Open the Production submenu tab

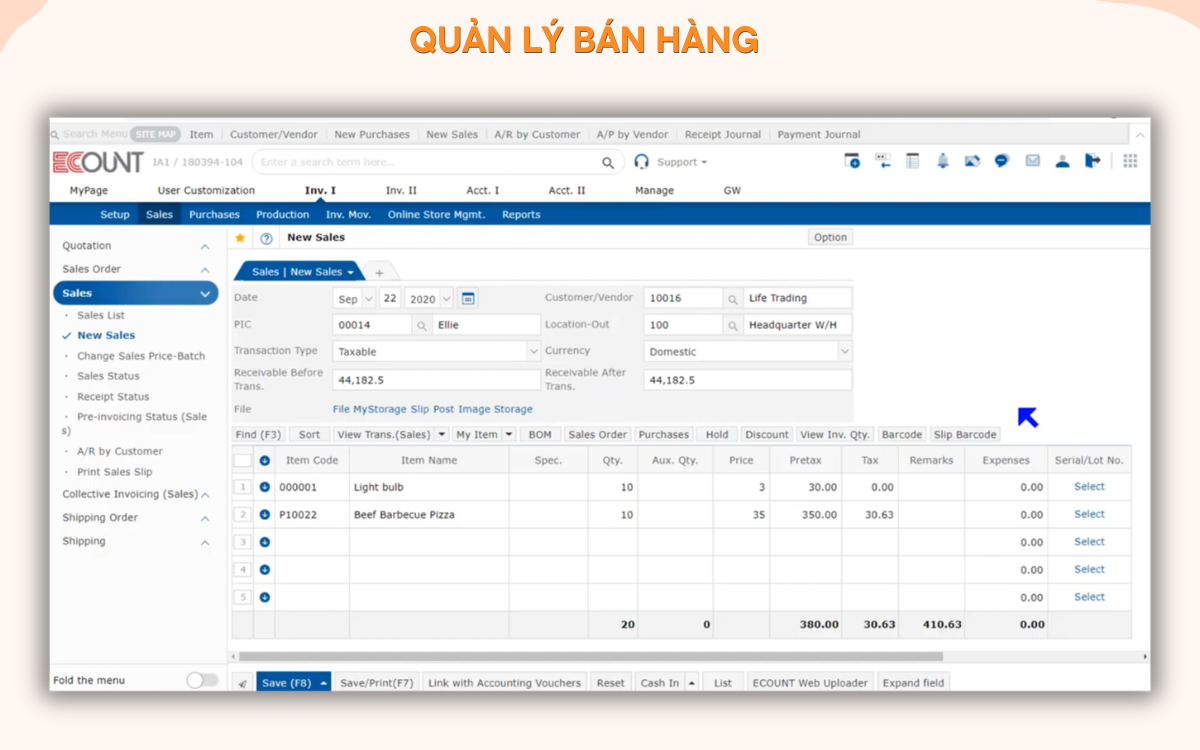(282, 215)
